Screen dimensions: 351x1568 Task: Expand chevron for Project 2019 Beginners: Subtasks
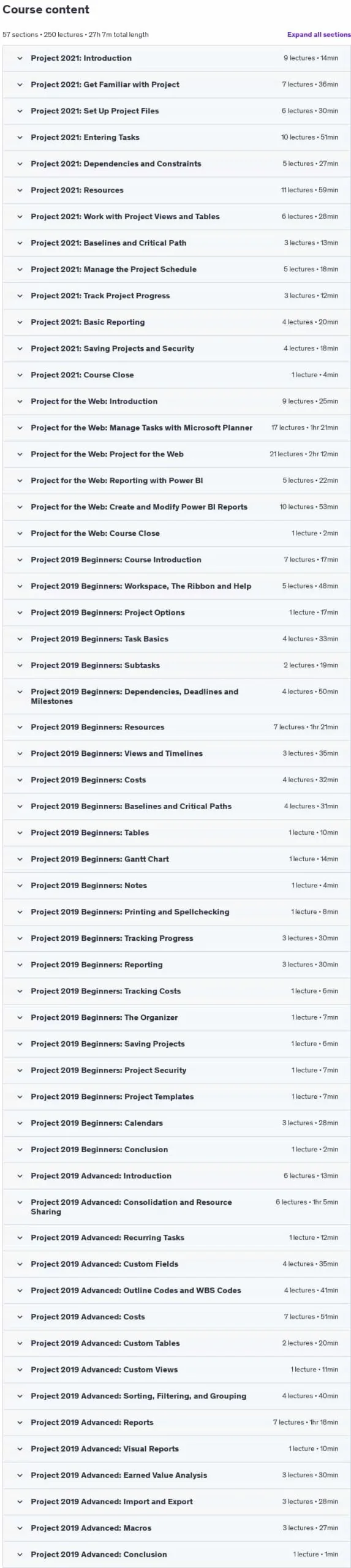tap(20, 665)
